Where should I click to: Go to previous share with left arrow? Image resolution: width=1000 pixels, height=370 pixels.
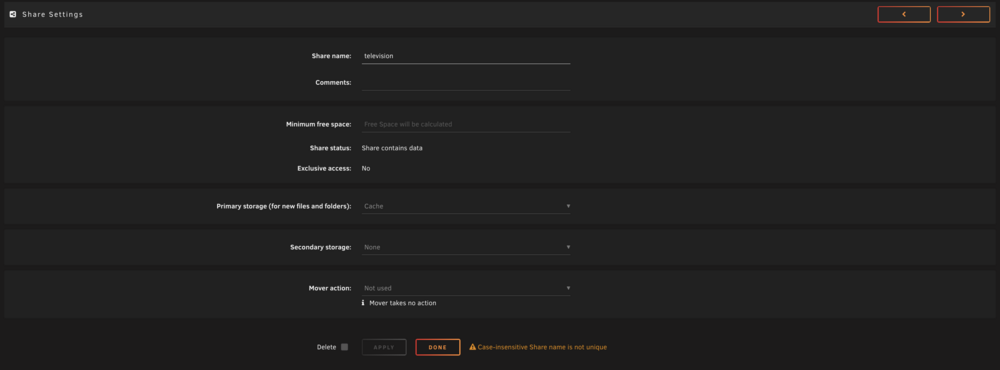tap(904, 14)
